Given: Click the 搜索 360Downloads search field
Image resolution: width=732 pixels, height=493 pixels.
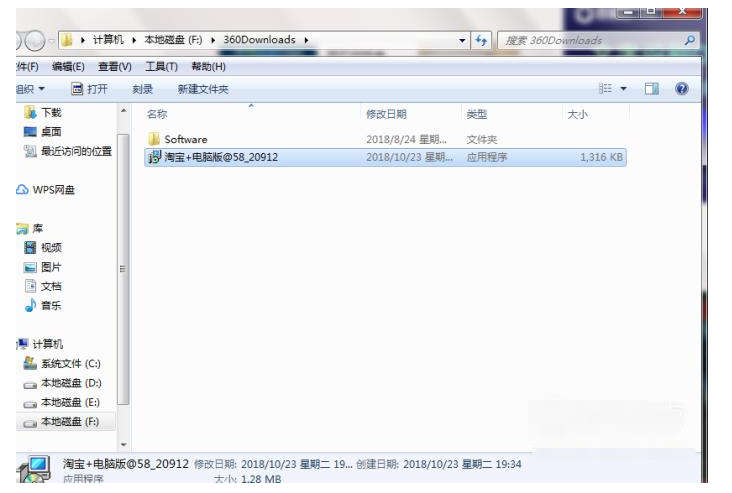Looking at the screenshot, I should [590, 41].
